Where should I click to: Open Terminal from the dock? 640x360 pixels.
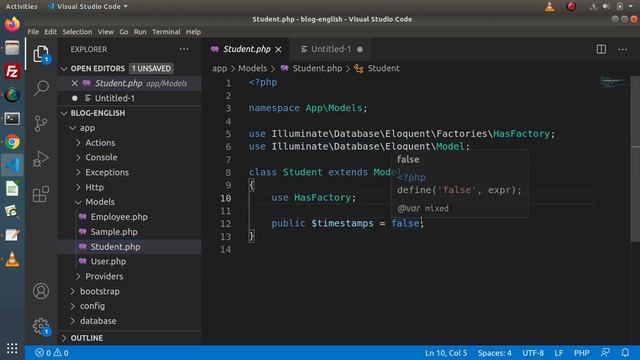click(12, 119)
